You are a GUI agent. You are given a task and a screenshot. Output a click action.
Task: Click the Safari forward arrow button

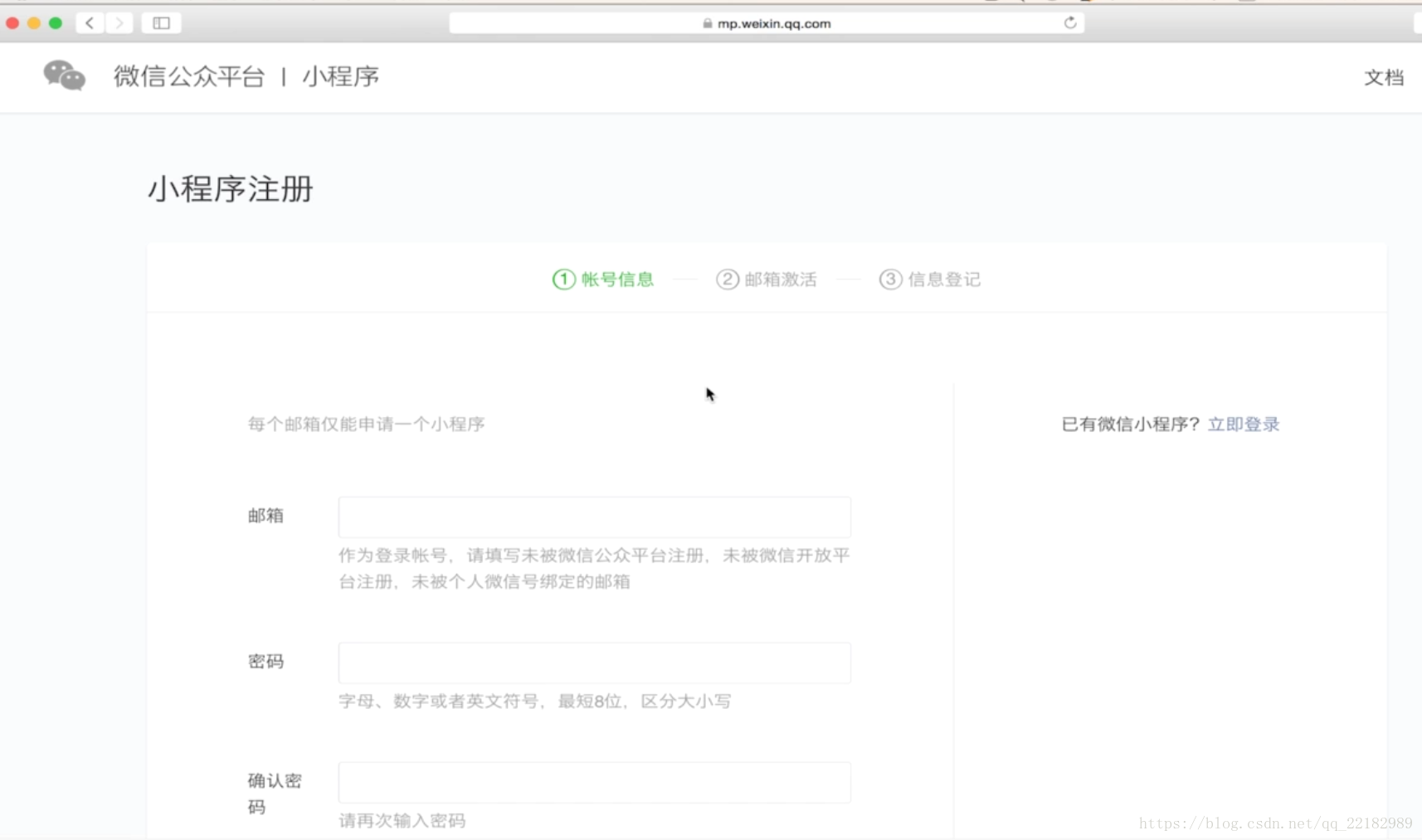(119, 23)
